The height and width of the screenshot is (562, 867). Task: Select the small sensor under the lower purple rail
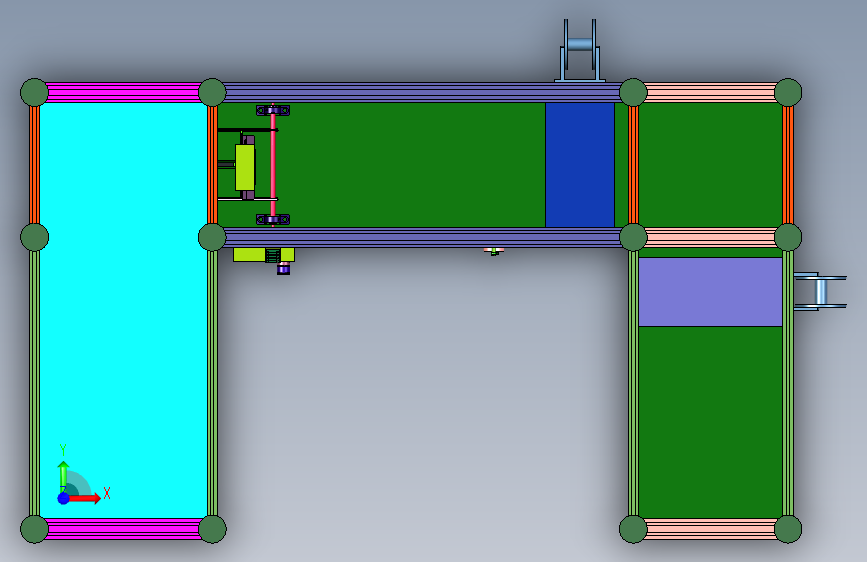click(494, 251)
